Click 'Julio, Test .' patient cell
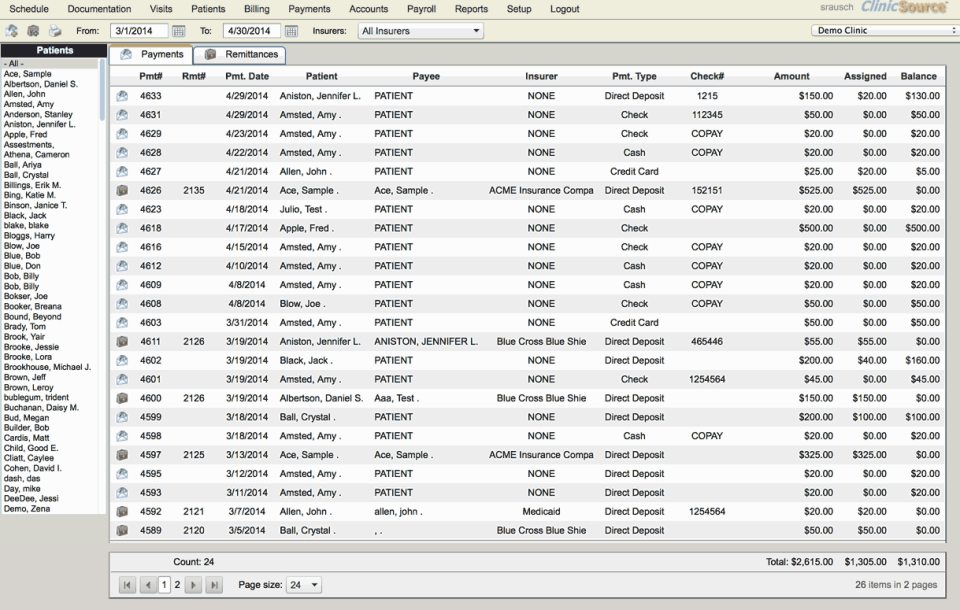The height and width of the screenshot is (610, 960). pyautogui.click(x=304, y=209)
